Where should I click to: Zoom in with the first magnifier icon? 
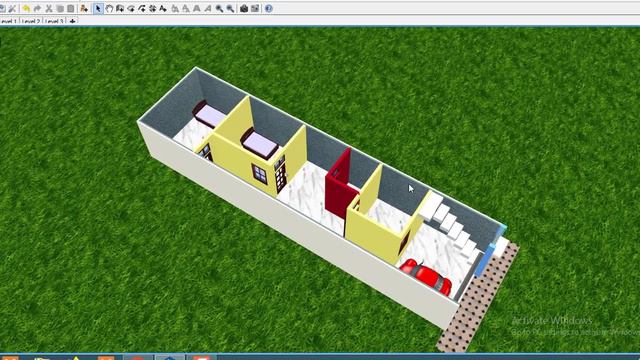(x=219, y=8)
